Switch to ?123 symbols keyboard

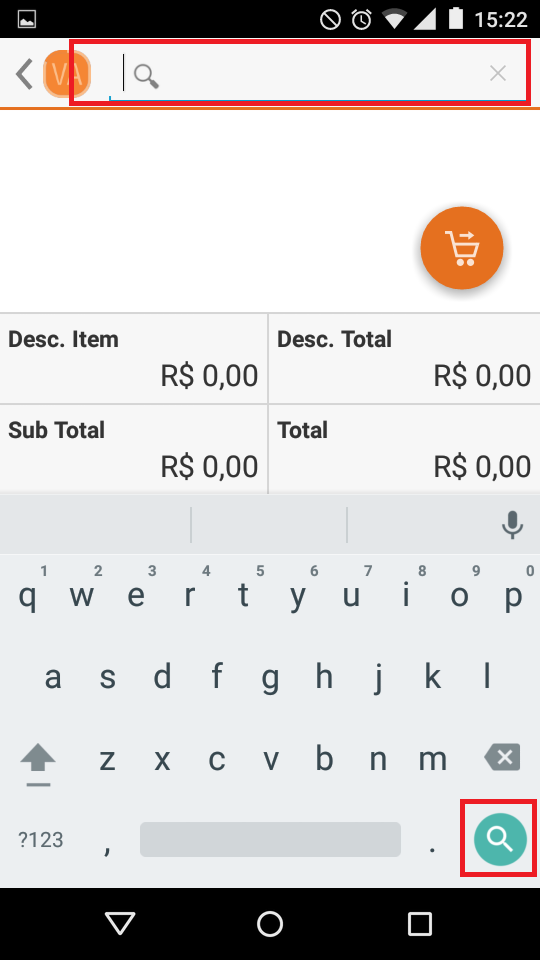point(40,839)
